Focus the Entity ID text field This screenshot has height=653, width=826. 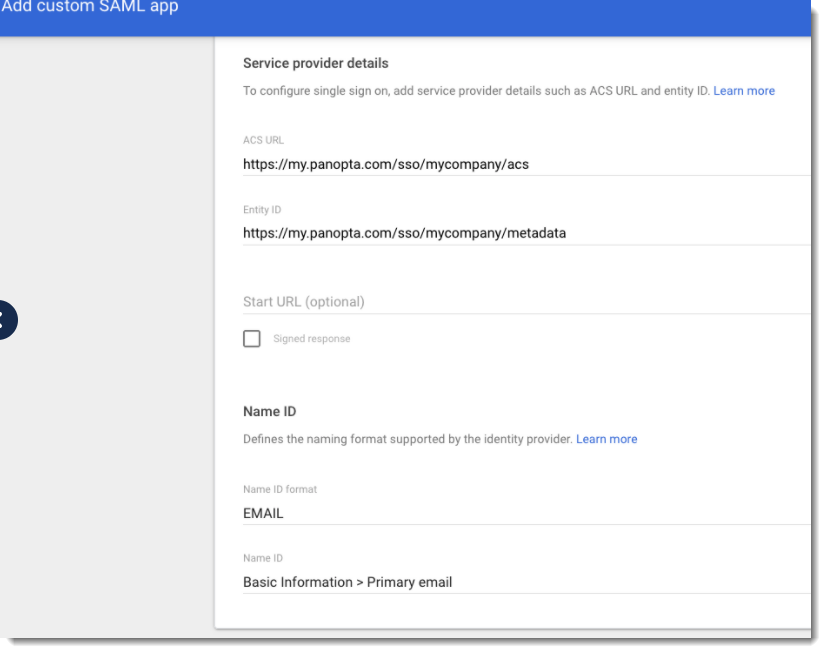click(525, 233)
